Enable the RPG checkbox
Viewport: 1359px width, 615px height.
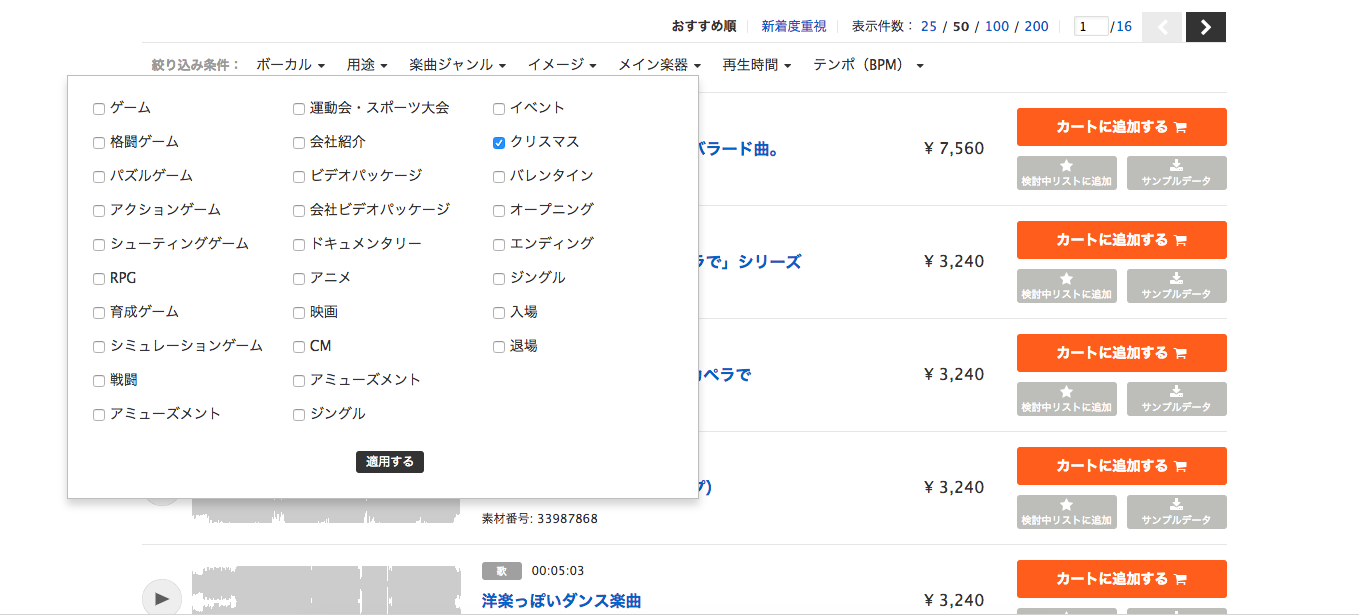(99, 279)
